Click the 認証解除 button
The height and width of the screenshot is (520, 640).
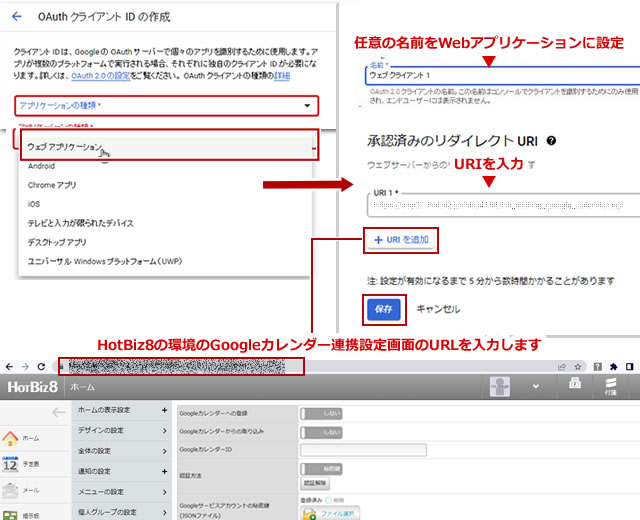click(x=315, y=483)
